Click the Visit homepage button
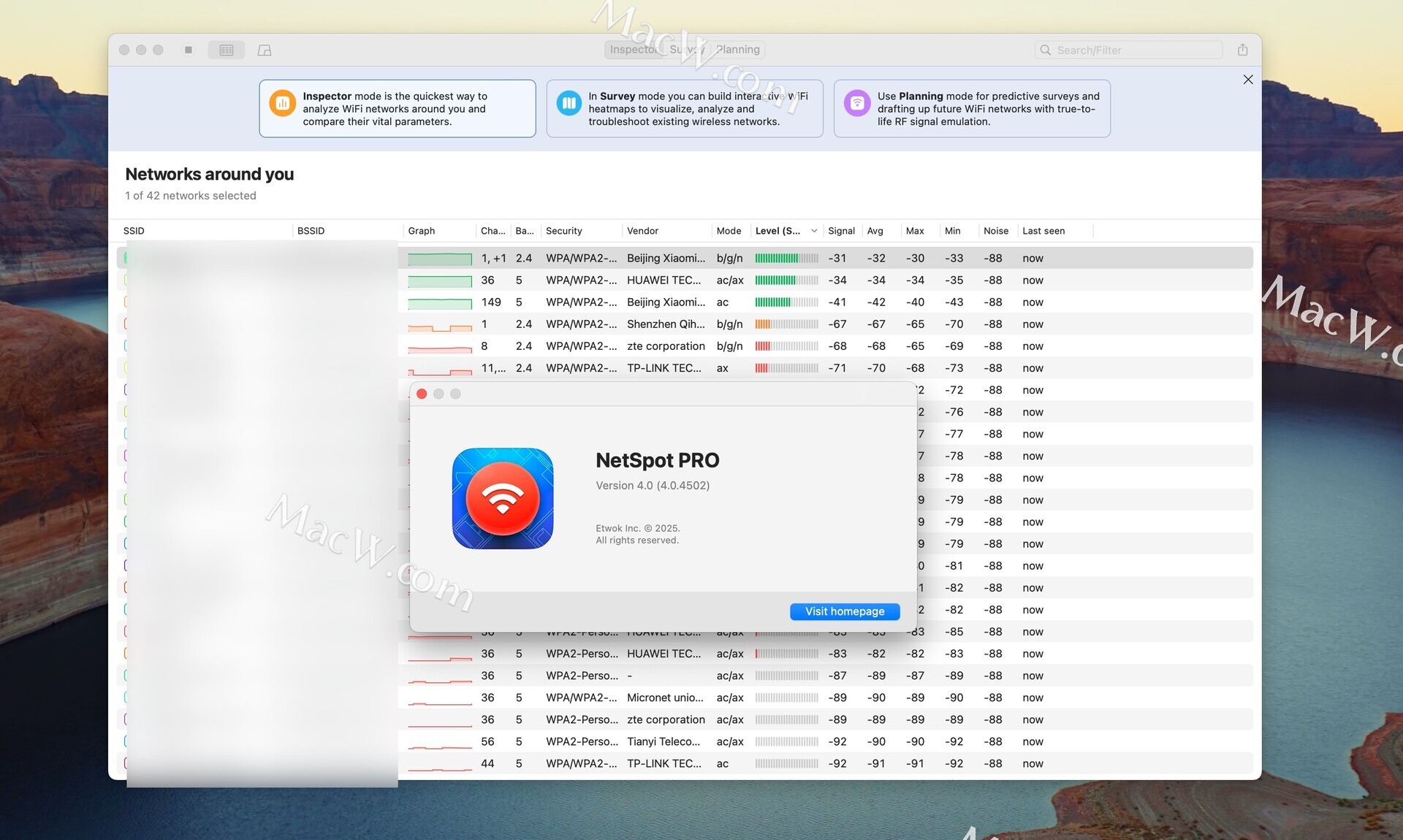1403x840 pixels. [845, 611]
